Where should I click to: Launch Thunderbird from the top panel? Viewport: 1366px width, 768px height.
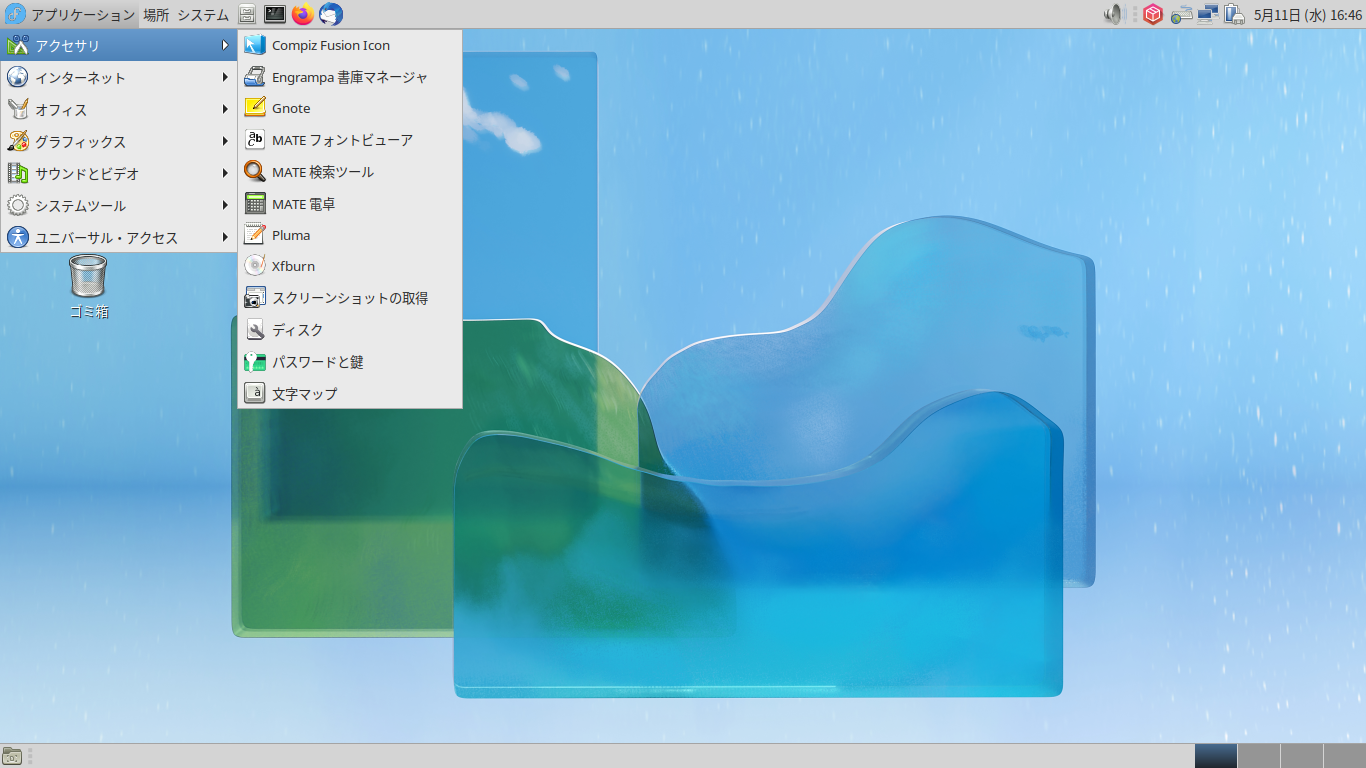330,15
